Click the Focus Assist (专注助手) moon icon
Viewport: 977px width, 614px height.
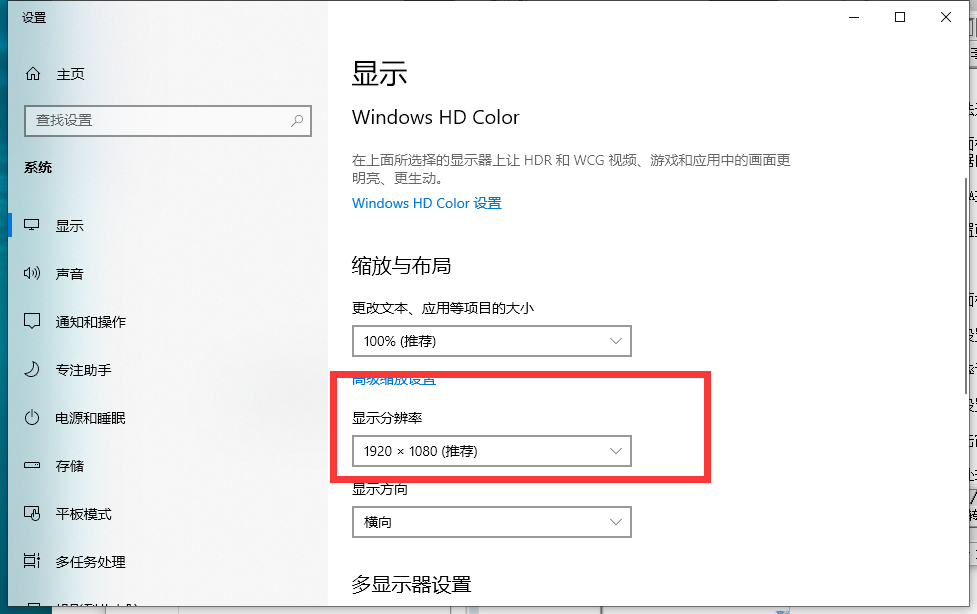(x=33, y=370)
